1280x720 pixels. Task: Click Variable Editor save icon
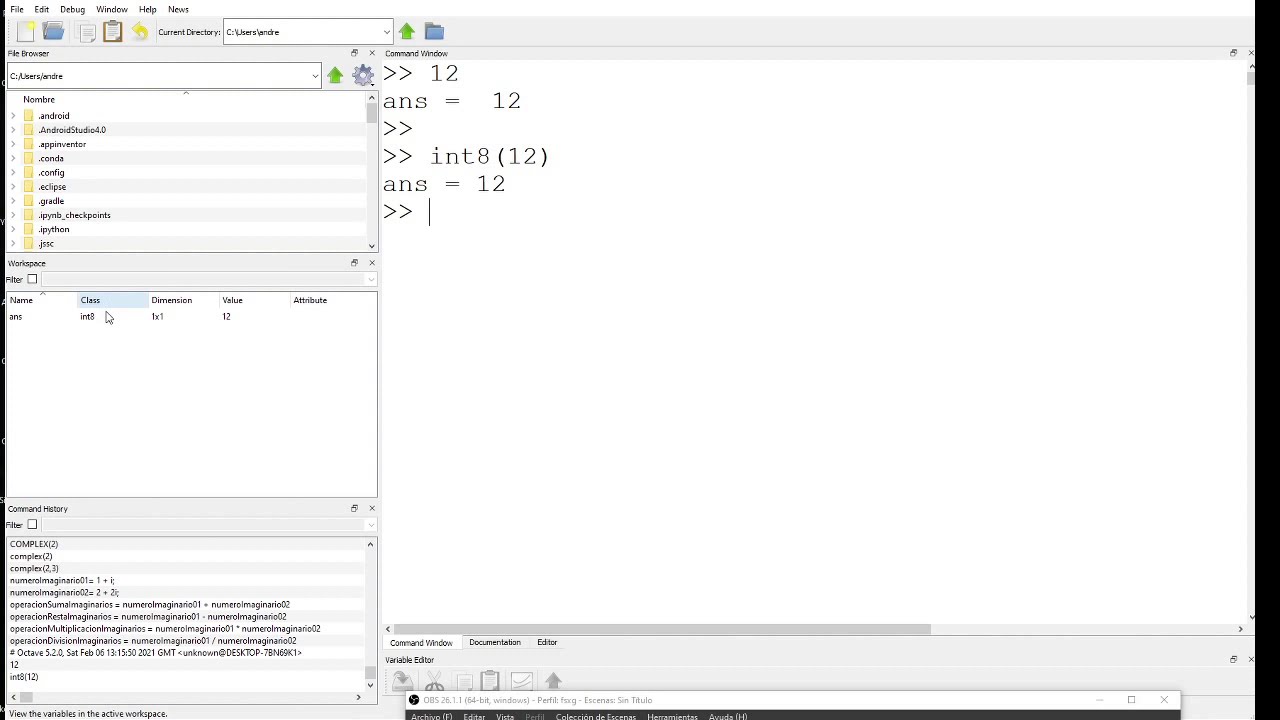pyautogui.click(x=402, y=681)
